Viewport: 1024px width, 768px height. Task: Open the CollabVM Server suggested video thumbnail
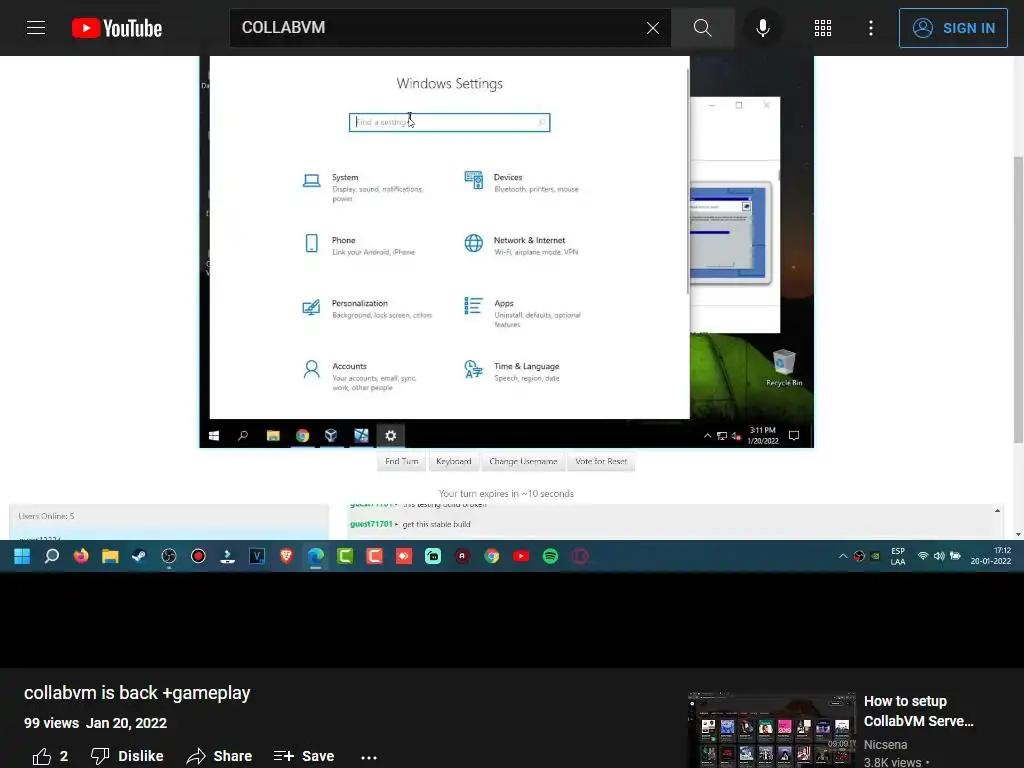click(771, 729)
